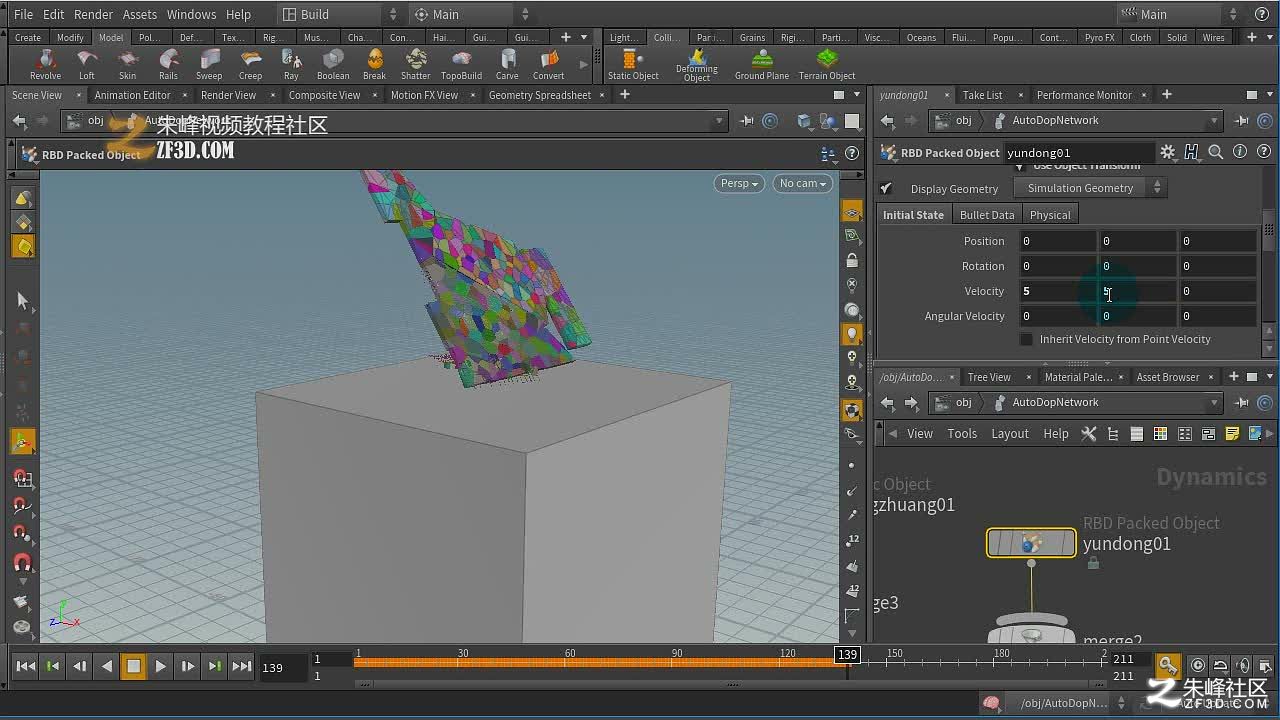Open Simulation Geometry dropdown
Image resolution: width=1280 pixels, height=720 pixels.
(x=1090, y=188)
